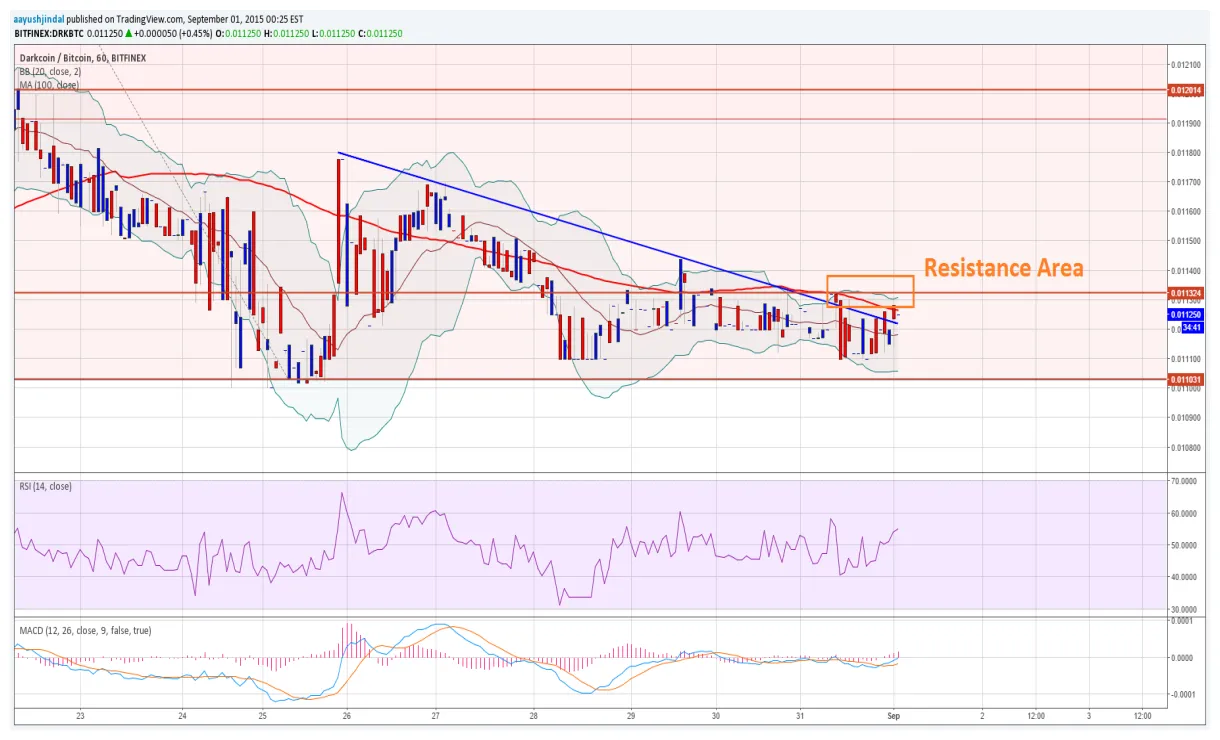Open the BITFINEX exchange selector in the legend
Screen dimensions: 1220x740
pyautogui.click(x=128, y=58)
